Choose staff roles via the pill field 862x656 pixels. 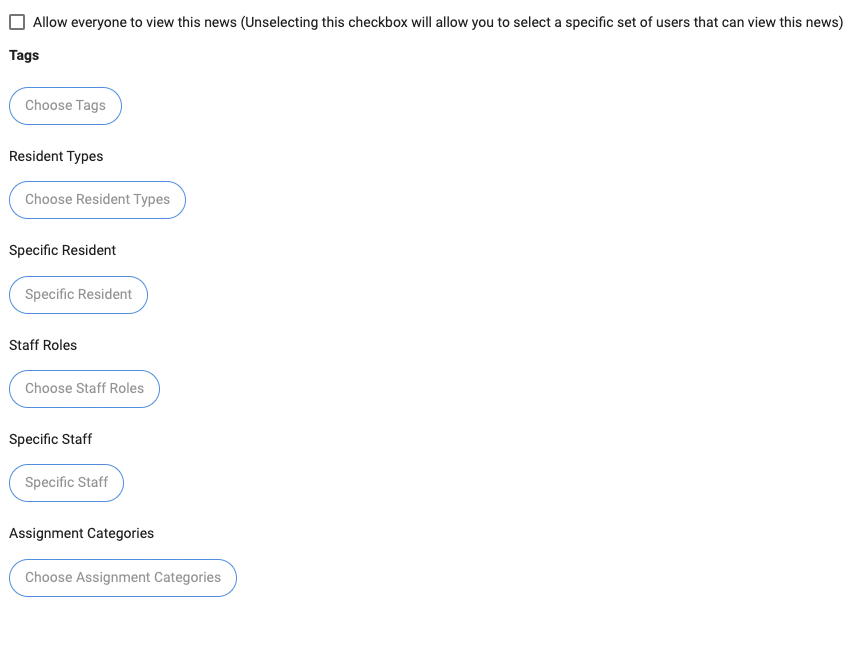pyautogui.click(x=84, y=389)
